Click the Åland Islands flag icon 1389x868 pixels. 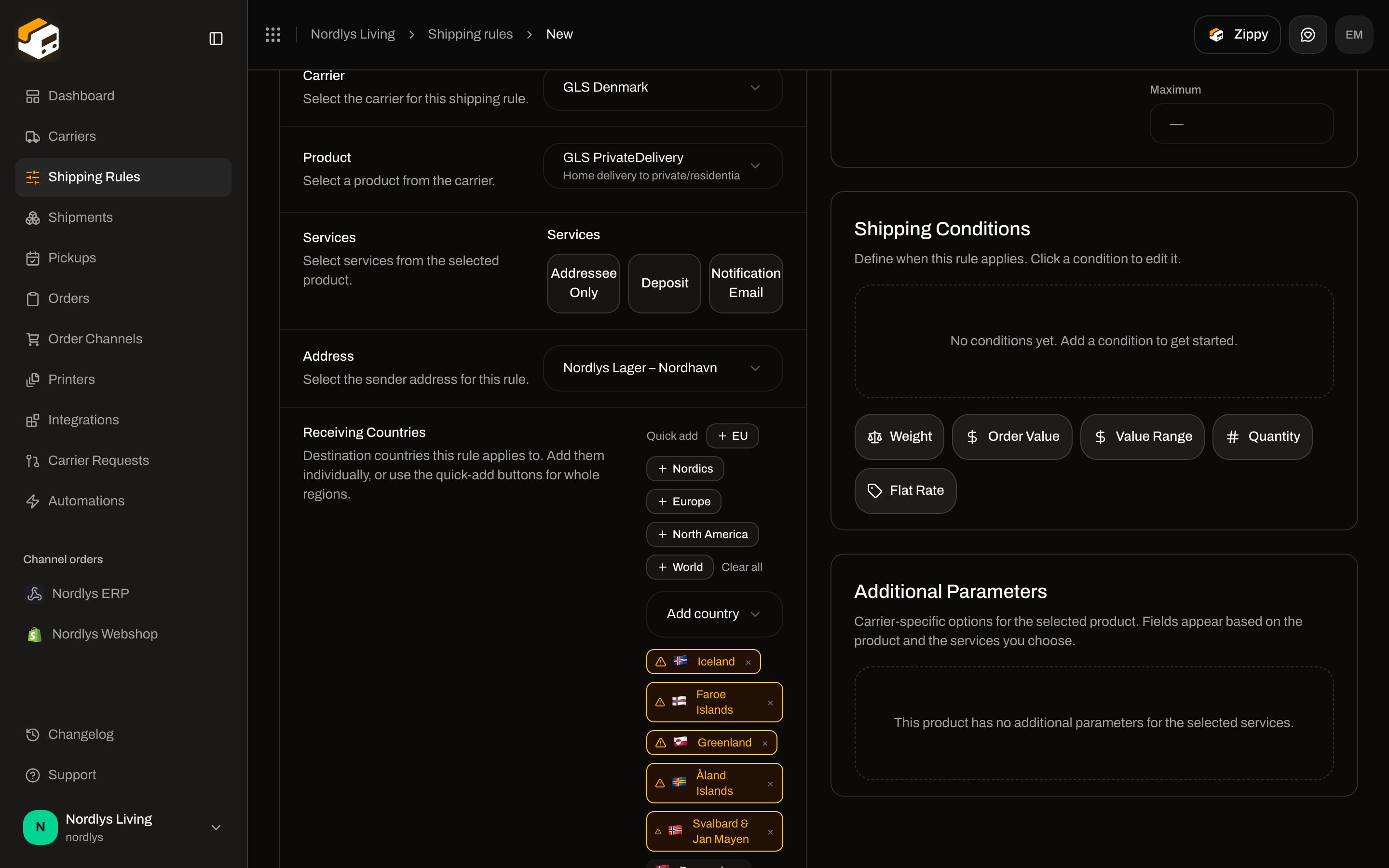[x=679, y=782]
